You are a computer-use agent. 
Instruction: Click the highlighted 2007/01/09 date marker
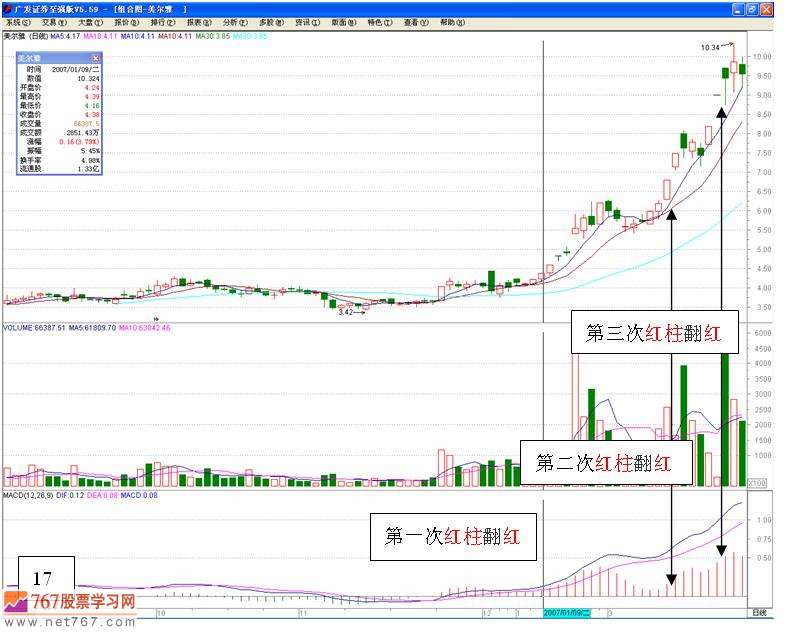pos(566,609)
